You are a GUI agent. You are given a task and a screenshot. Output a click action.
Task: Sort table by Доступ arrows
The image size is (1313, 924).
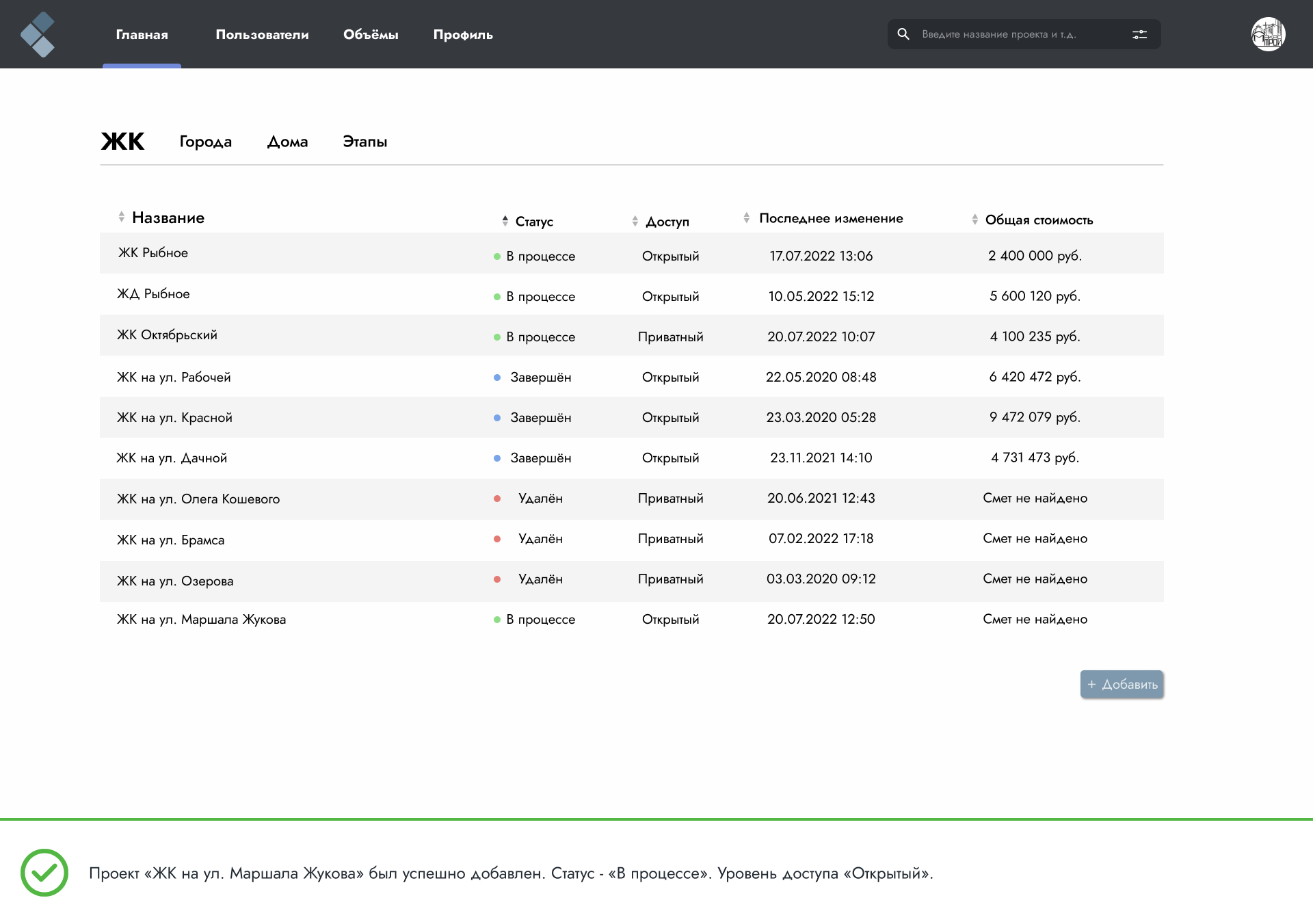(x=635, y=221)
